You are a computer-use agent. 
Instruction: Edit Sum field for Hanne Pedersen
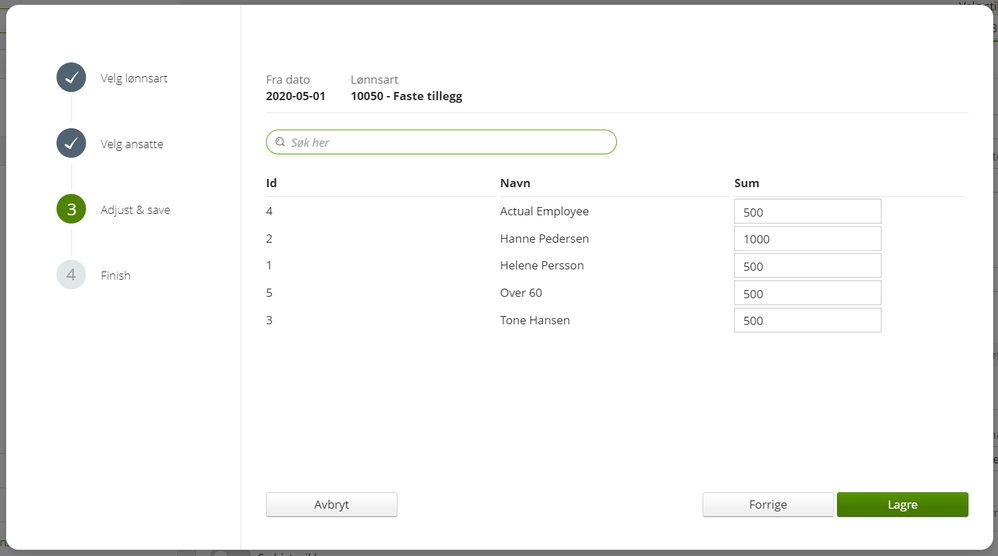[807, 239]
